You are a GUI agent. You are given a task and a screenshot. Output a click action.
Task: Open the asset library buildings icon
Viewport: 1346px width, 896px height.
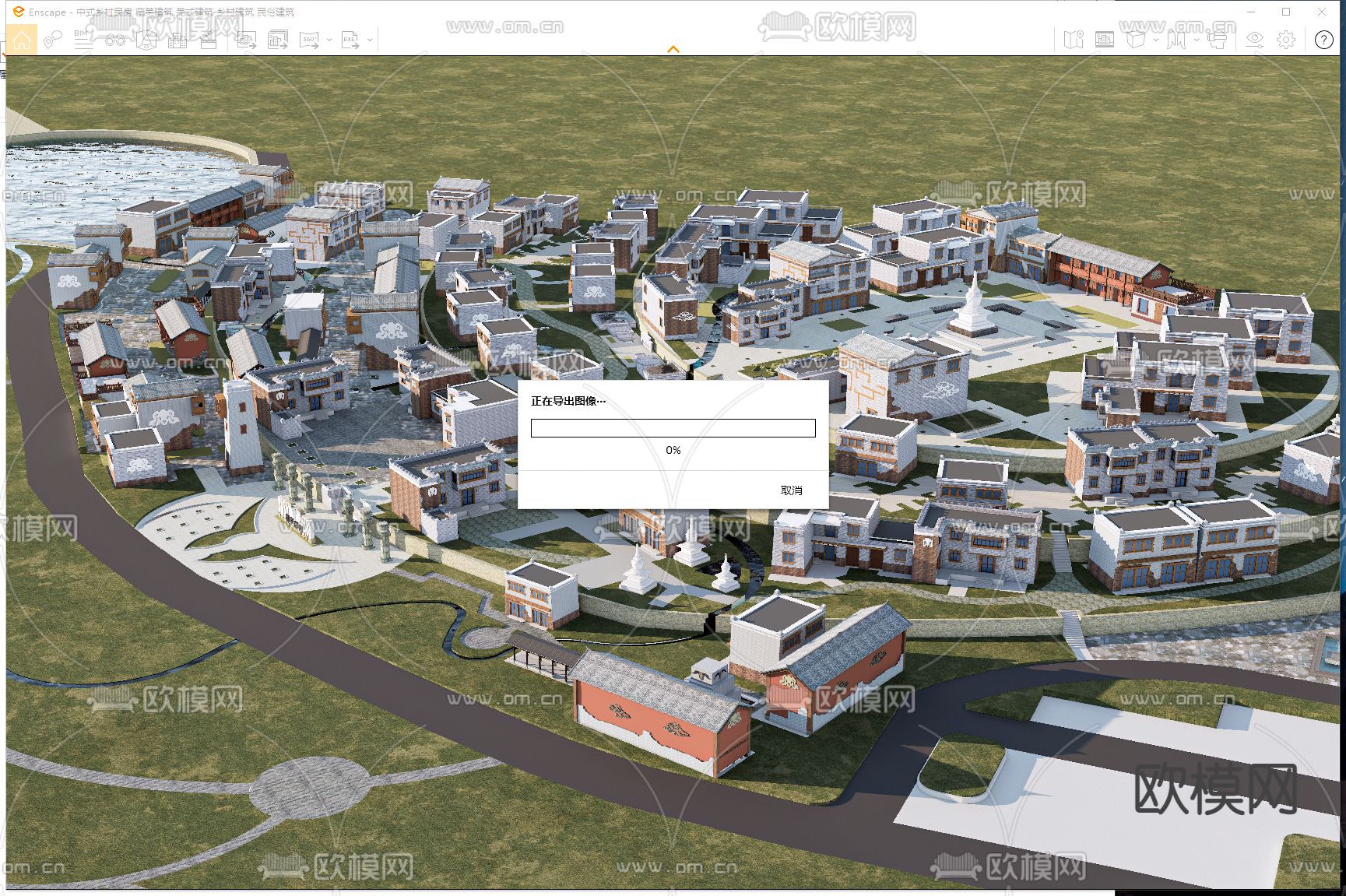(x=177, y=40)
